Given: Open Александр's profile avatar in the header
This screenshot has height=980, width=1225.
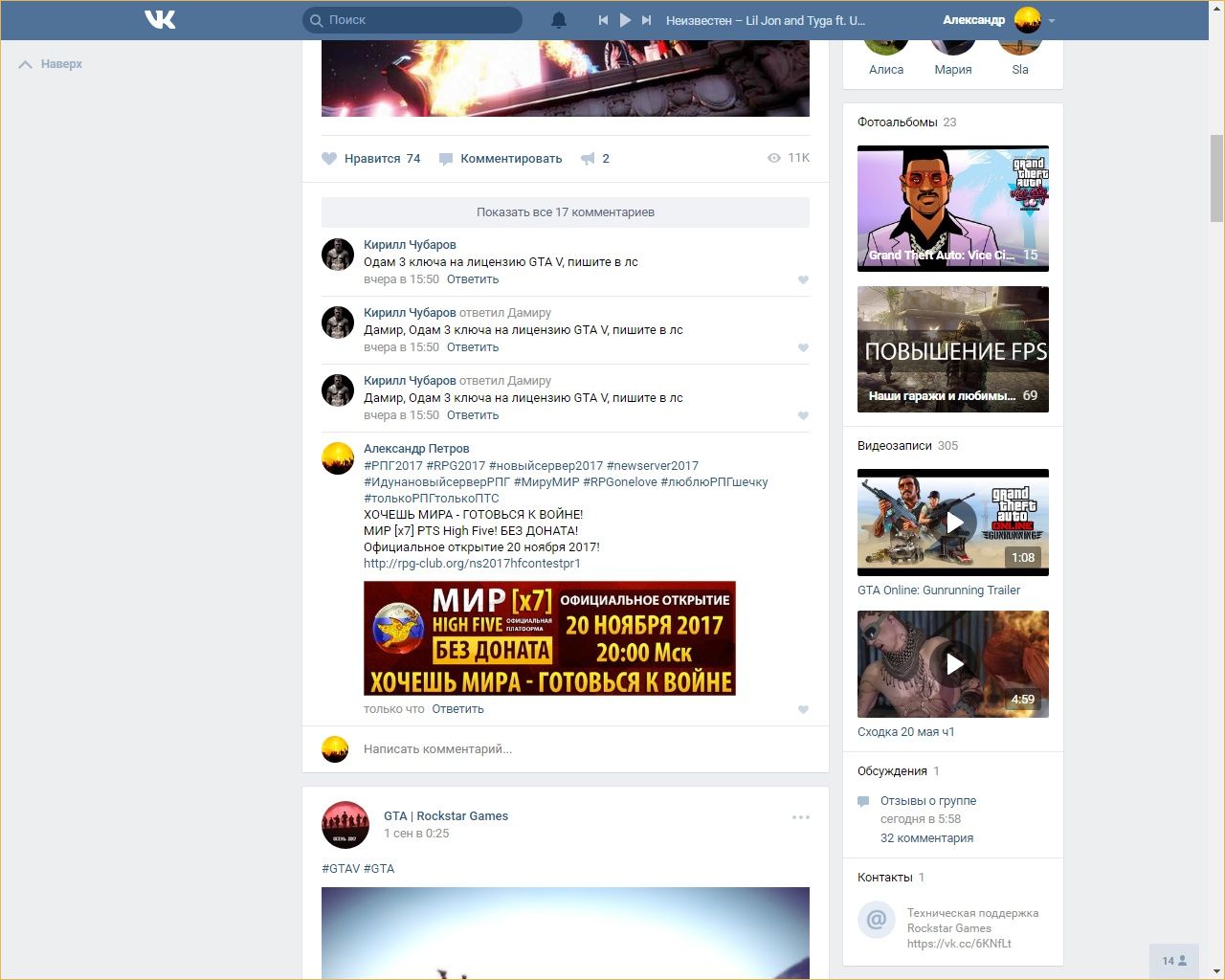Looking at the screenshot, I should [x=1028, y=20].
